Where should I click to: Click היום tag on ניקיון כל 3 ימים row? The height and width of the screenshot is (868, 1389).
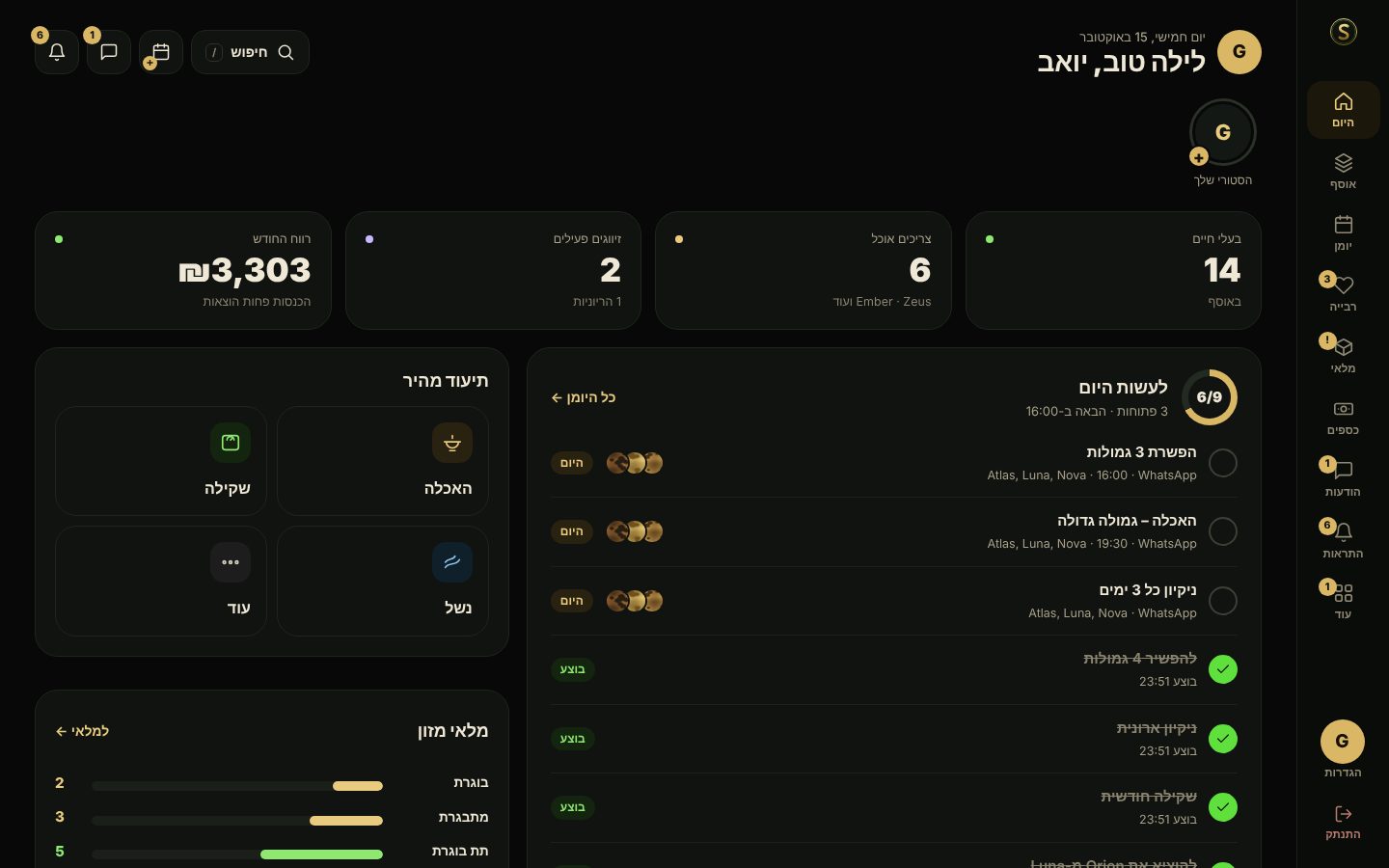pyautogui.click(x=572, y=601)
